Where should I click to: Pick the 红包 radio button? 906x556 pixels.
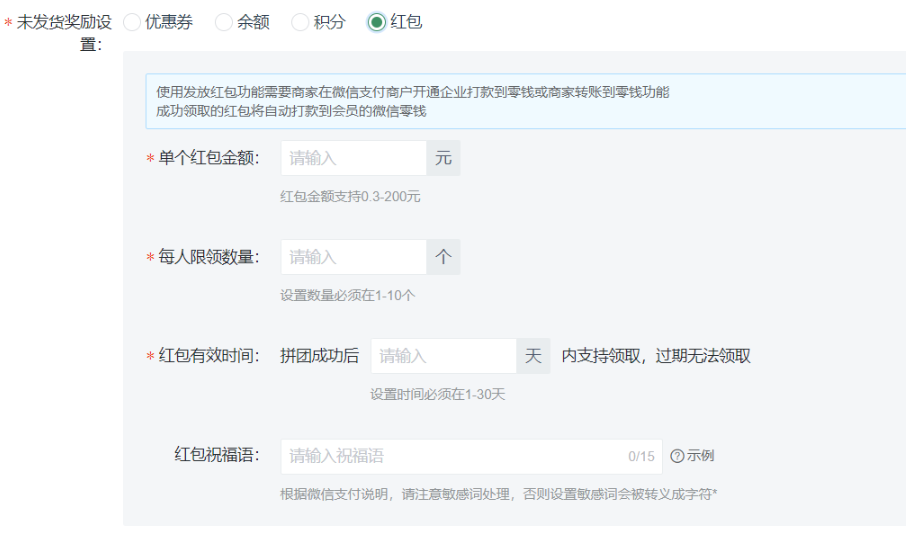377,22
